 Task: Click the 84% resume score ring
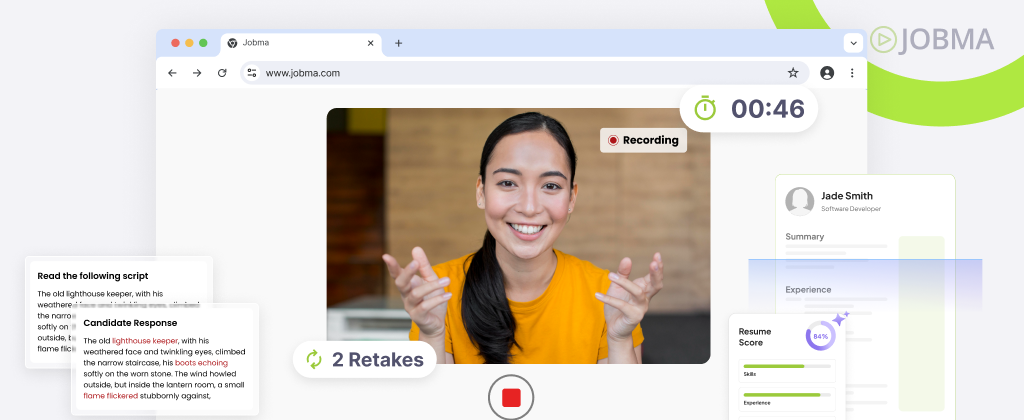tap(820, 336)
